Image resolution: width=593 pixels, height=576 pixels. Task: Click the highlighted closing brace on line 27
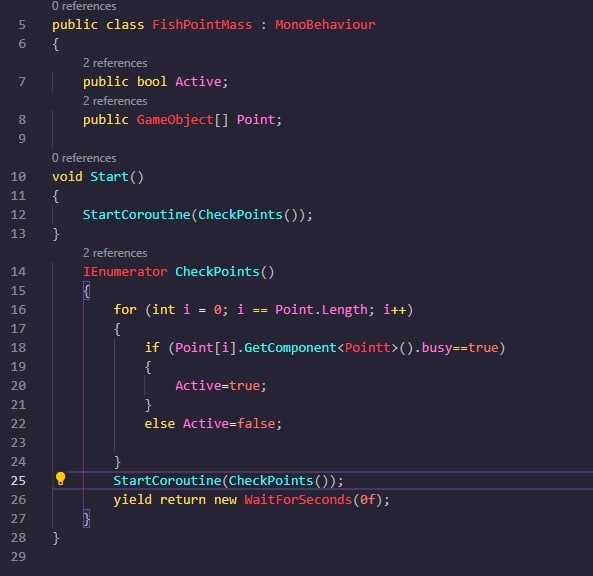coord(87,519)
